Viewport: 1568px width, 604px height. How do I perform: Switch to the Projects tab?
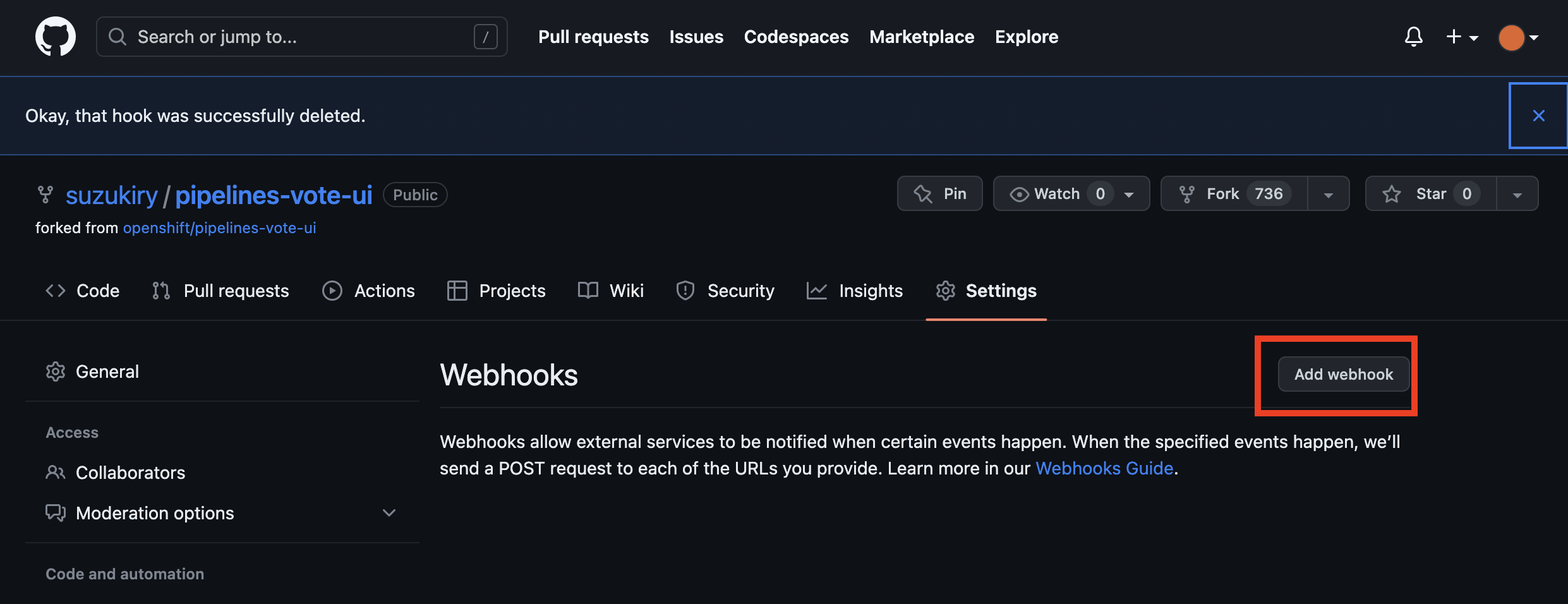click(x=496, y=291)
